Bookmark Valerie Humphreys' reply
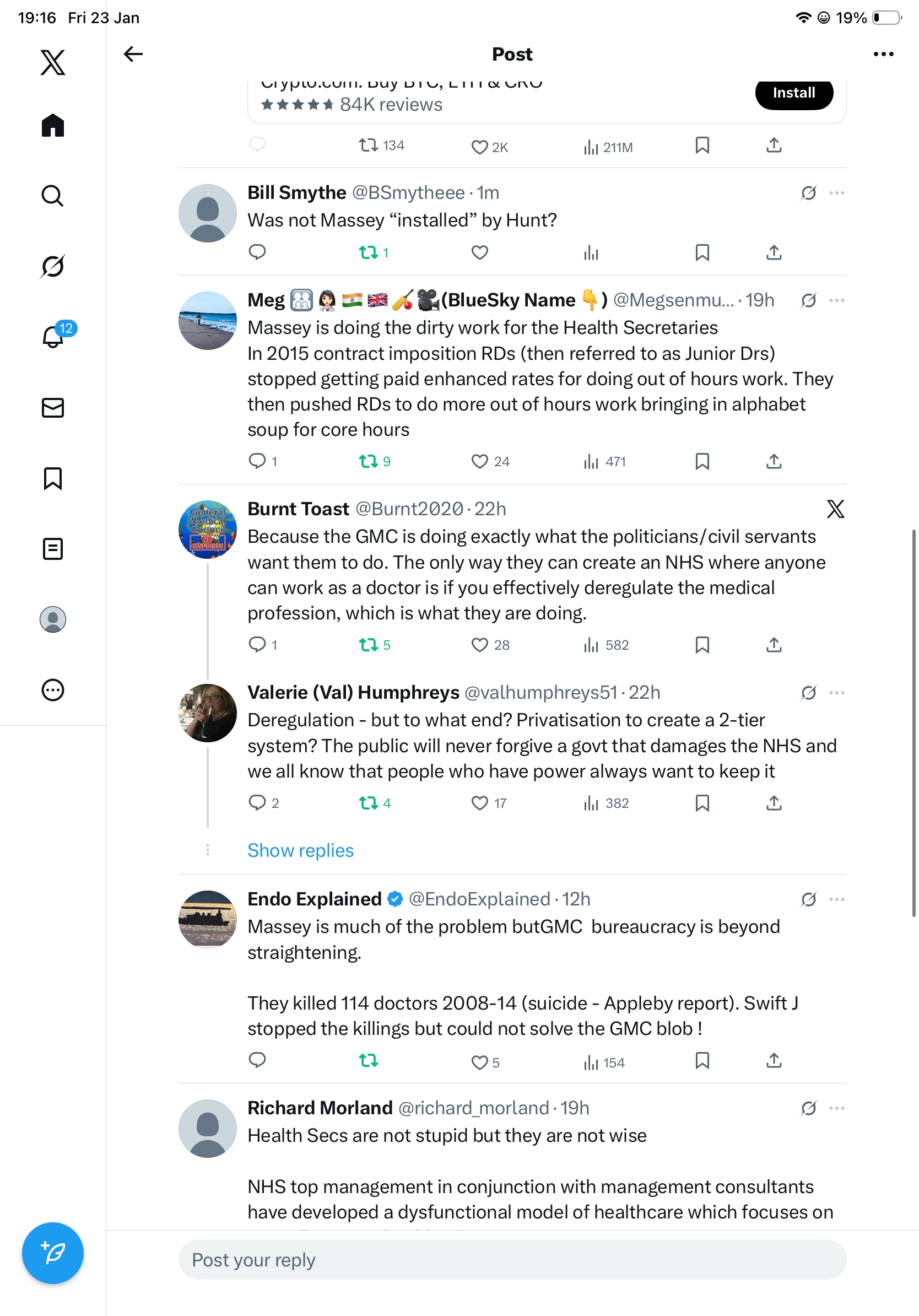This screenshot has height=1316, width=919. point(702,803)
